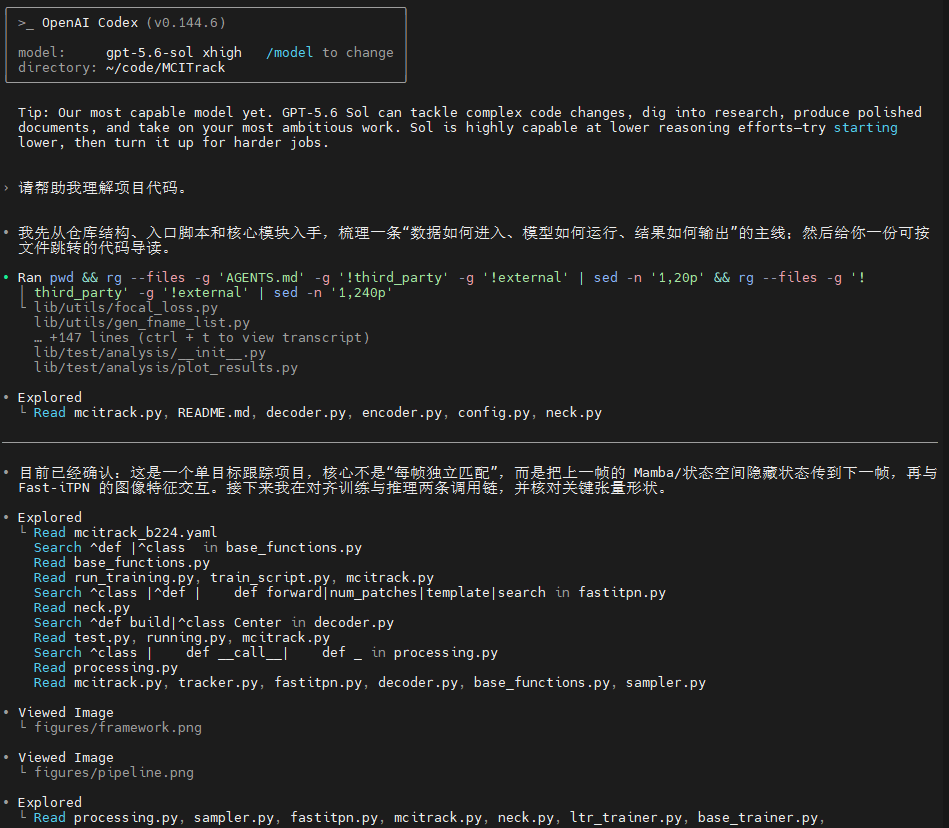The width and height of the screenshot is (949, 828).
Task: Click the '+147 lines' transcript hint
Action: tap(202, 338)
